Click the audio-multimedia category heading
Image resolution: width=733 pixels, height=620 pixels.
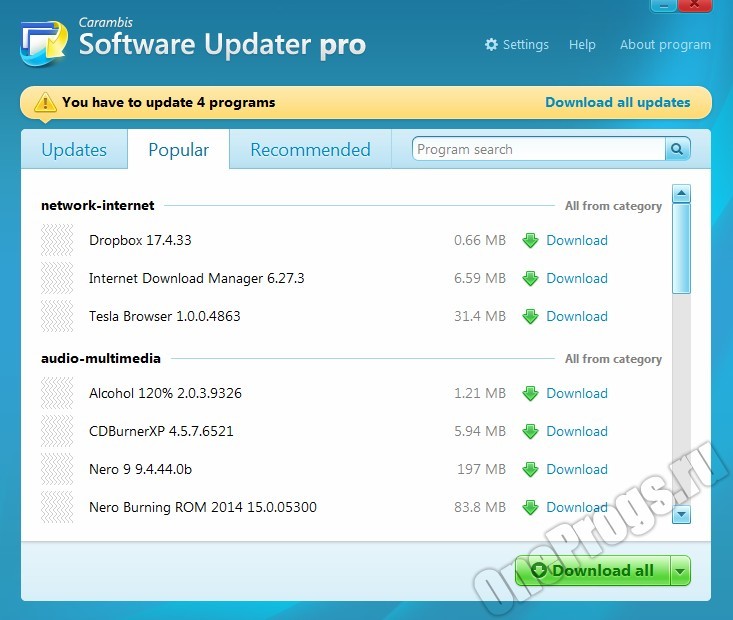pos(101,358)
